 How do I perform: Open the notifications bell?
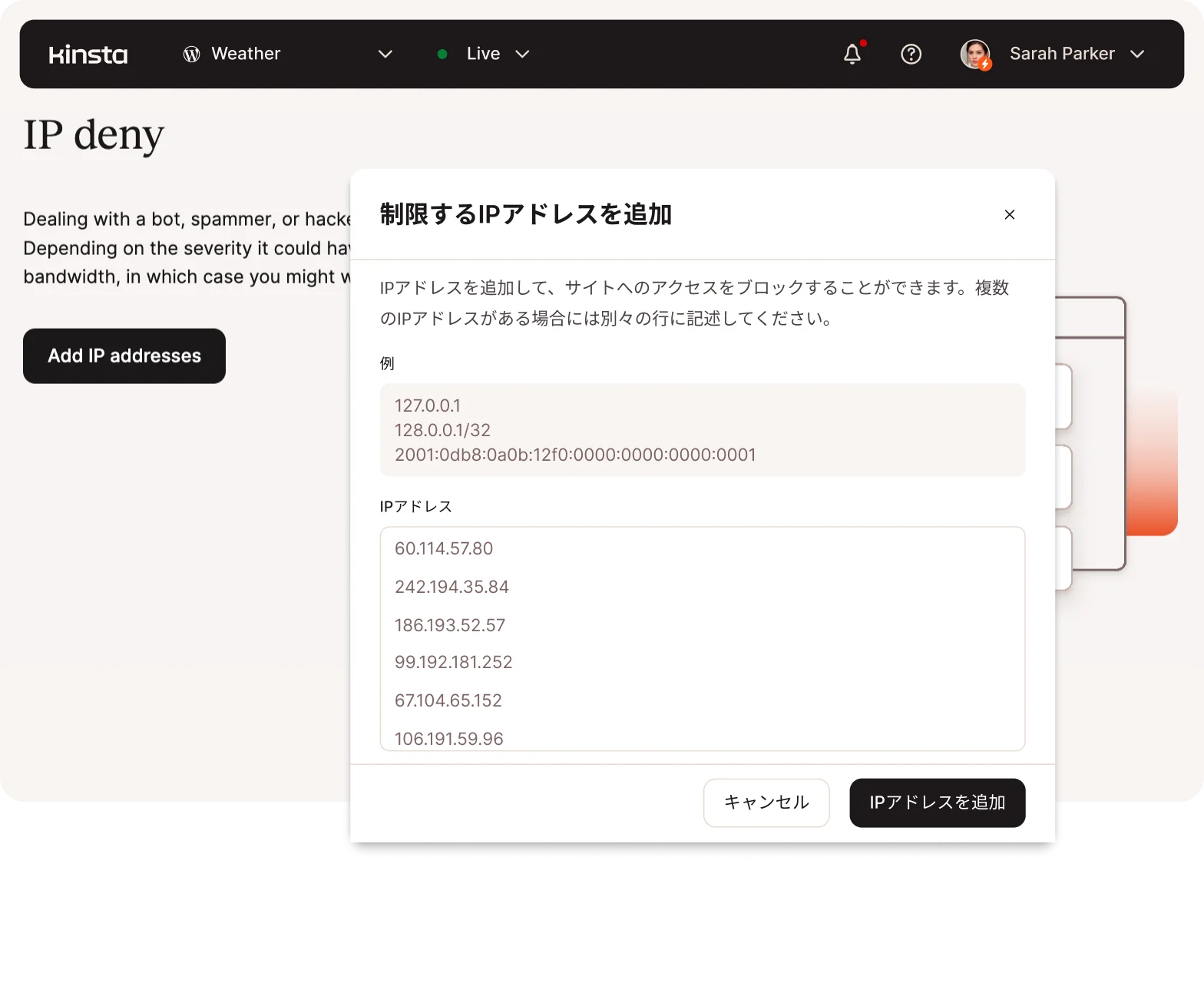click(852, 55)
